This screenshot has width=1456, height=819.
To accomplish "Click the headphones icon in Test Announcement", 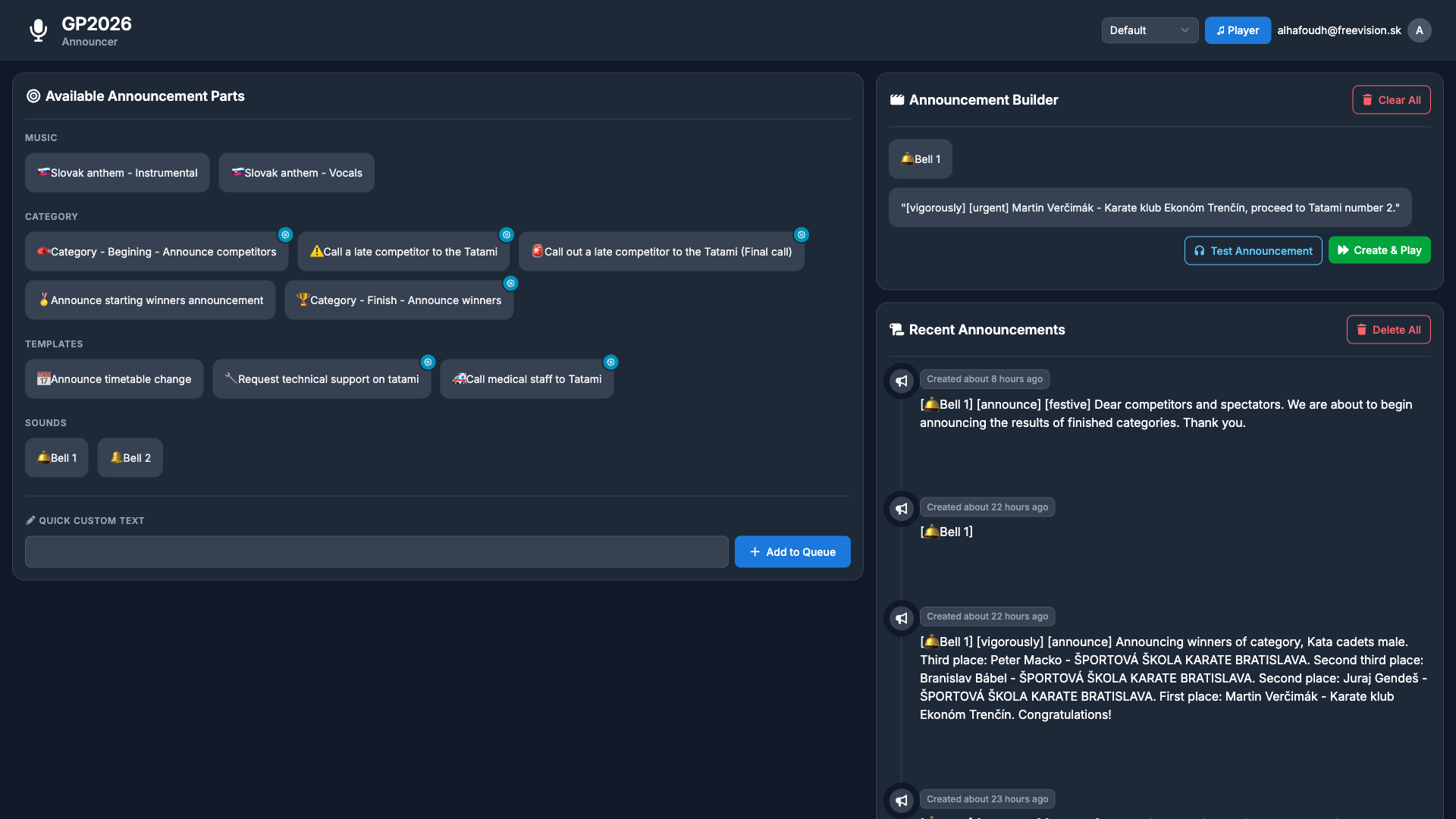I will 1200,250.
